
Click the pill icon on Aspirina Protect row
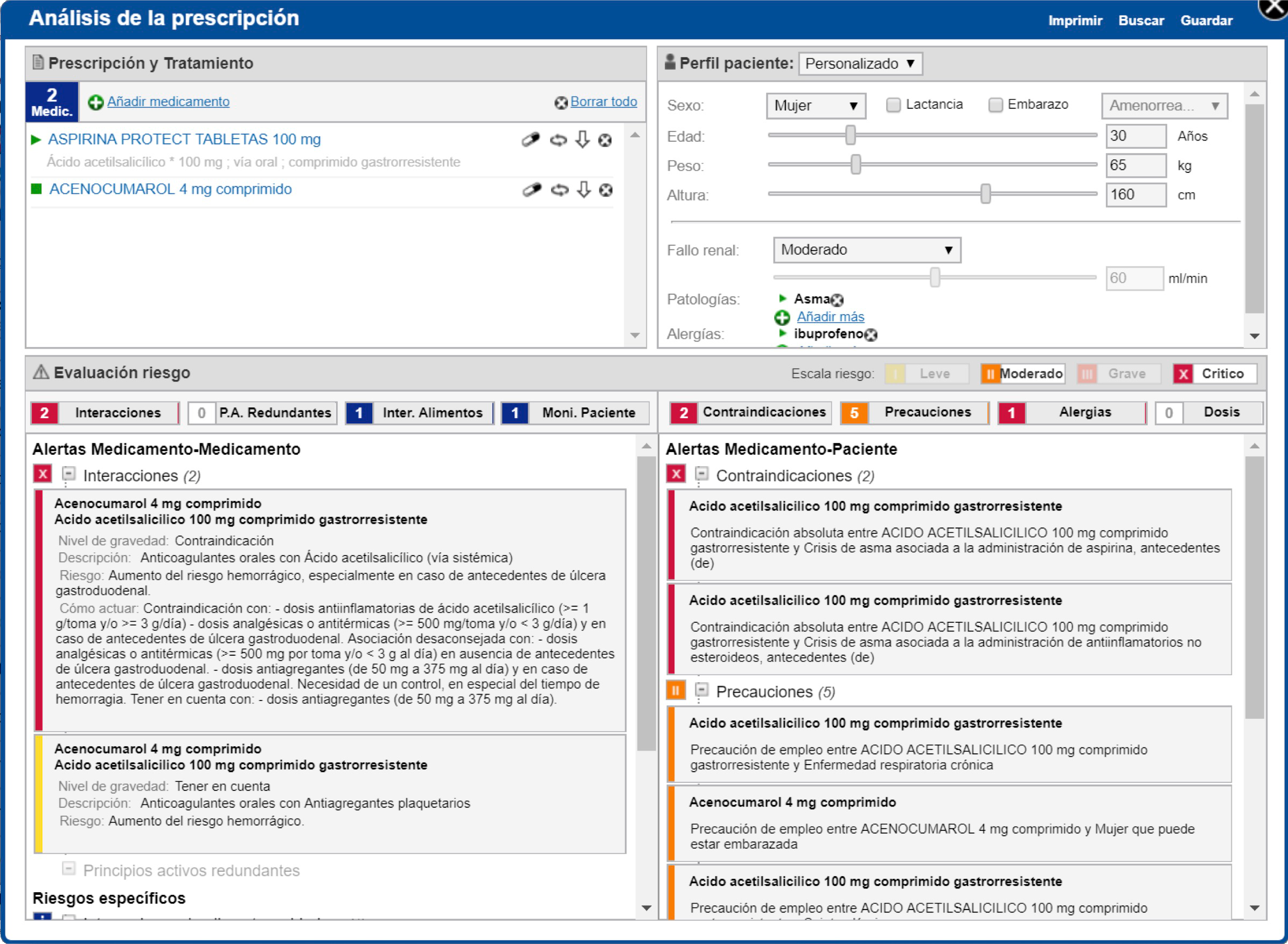[x=530, y=140]
